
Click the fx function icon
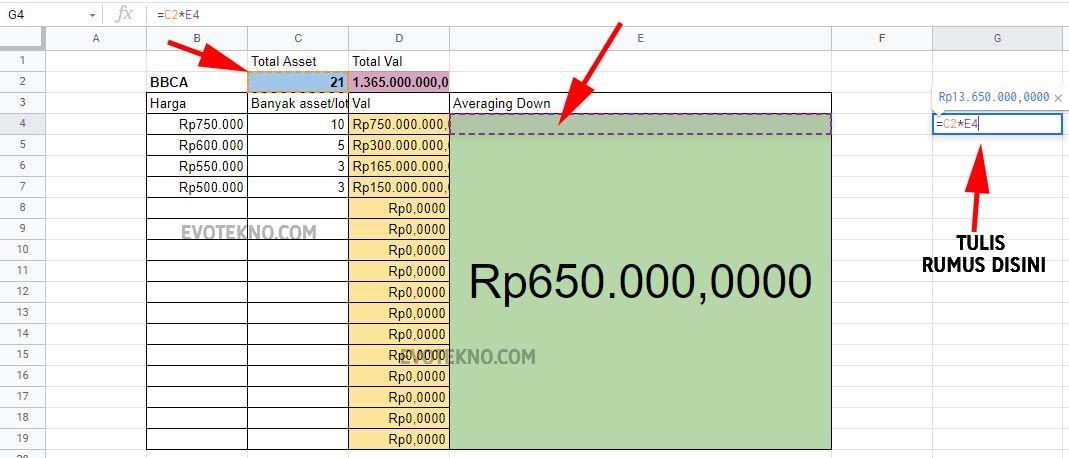[x=124, y=14]
